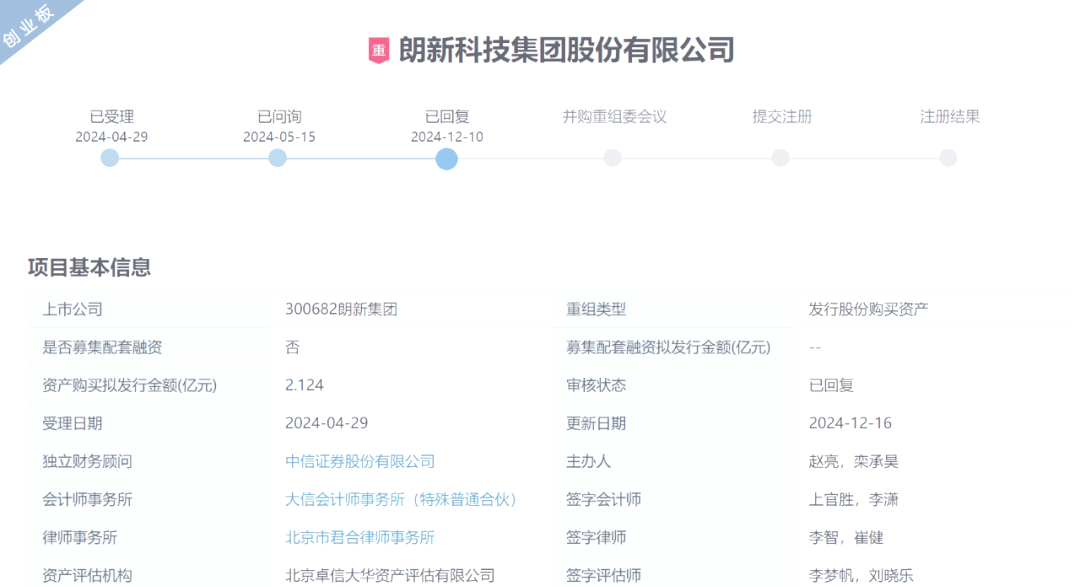Click the 已问询 date 2024-05-15
The width and height of the screenshot is (1080, 587).
[x=279, y=136]
